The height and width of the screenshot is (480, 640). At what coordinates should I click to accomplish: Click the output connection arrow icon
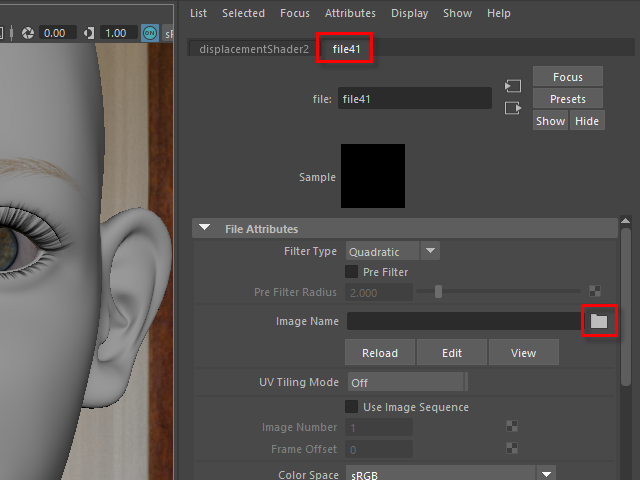(513, 108)
